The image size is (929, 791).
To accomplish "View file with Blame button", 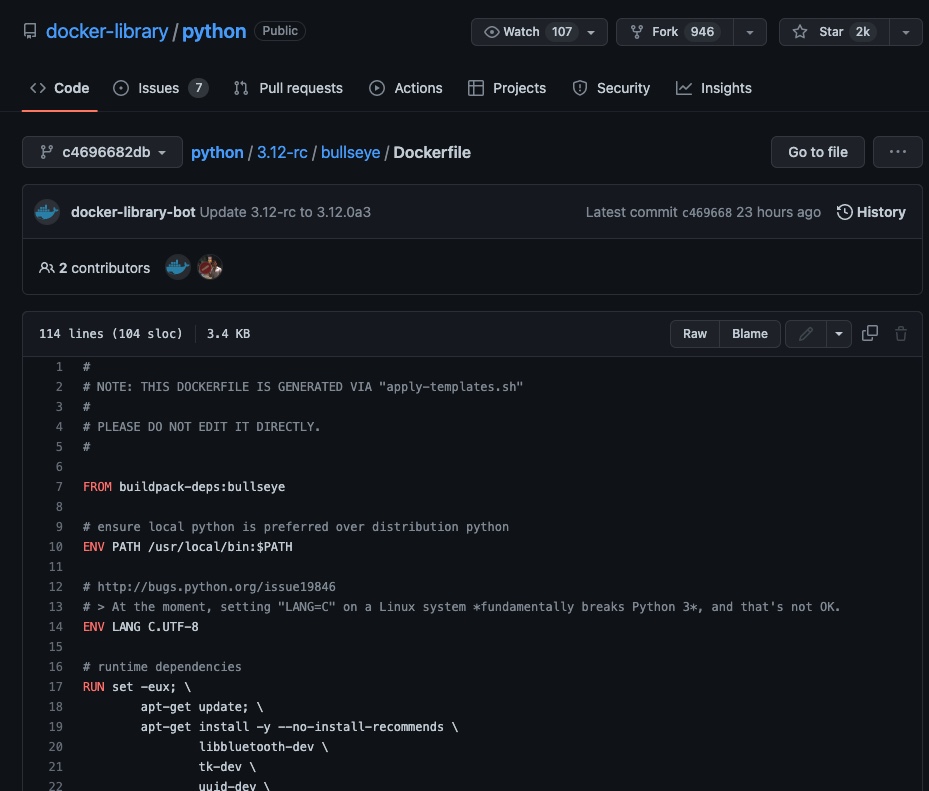I will (749, 334).
